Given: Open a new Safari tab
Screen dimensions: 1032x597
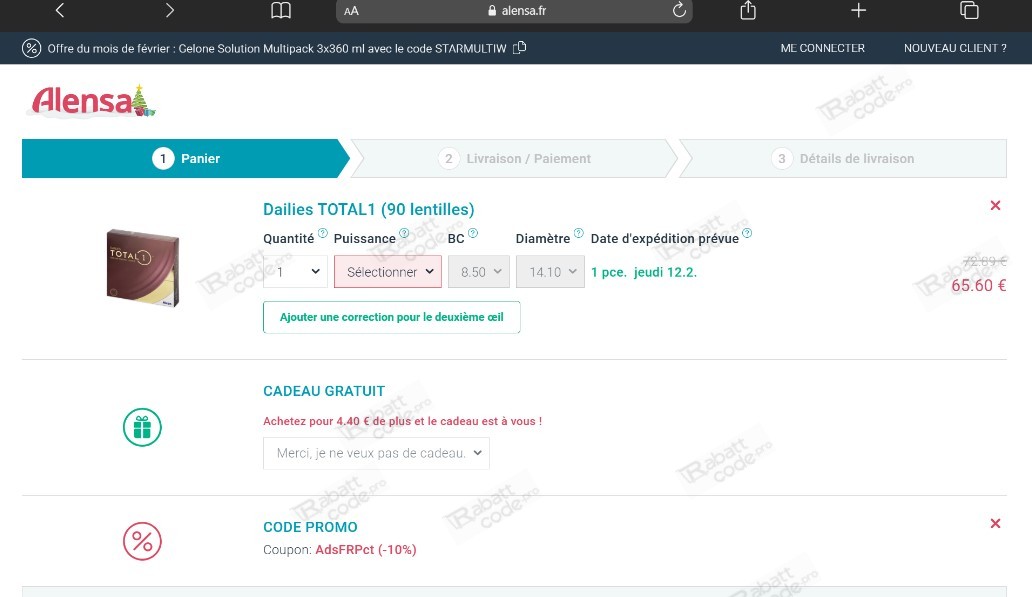Looking at the screenshot, I should click(858, 11).
